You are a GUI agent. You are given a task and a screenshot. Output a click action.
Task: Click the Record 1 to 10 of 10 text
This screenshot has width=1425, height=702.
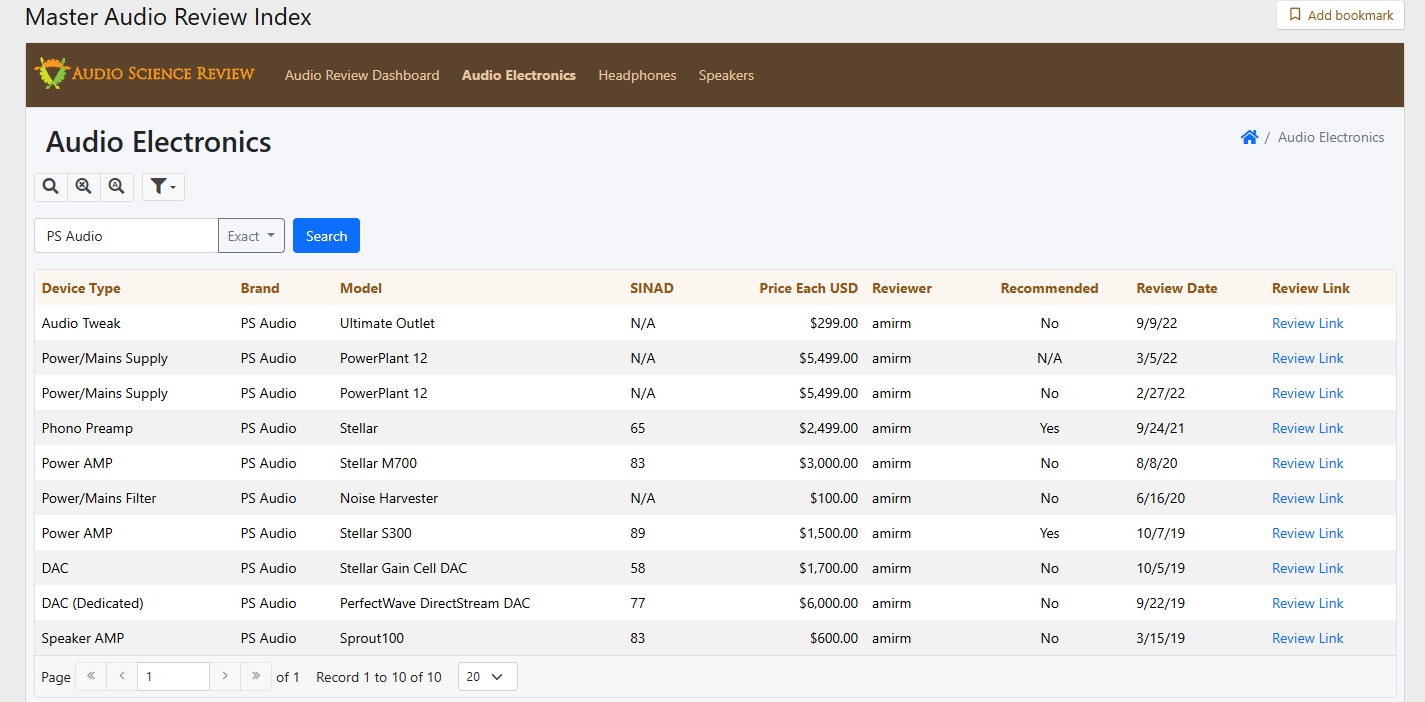379,677
